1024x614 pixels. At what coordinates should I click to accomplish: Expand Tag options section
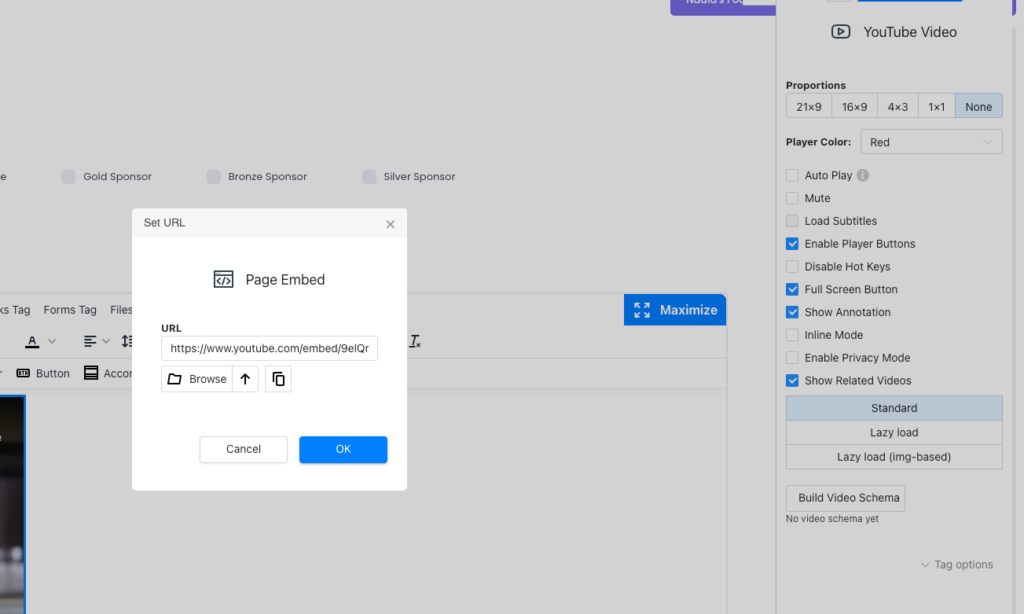[956, 565]
